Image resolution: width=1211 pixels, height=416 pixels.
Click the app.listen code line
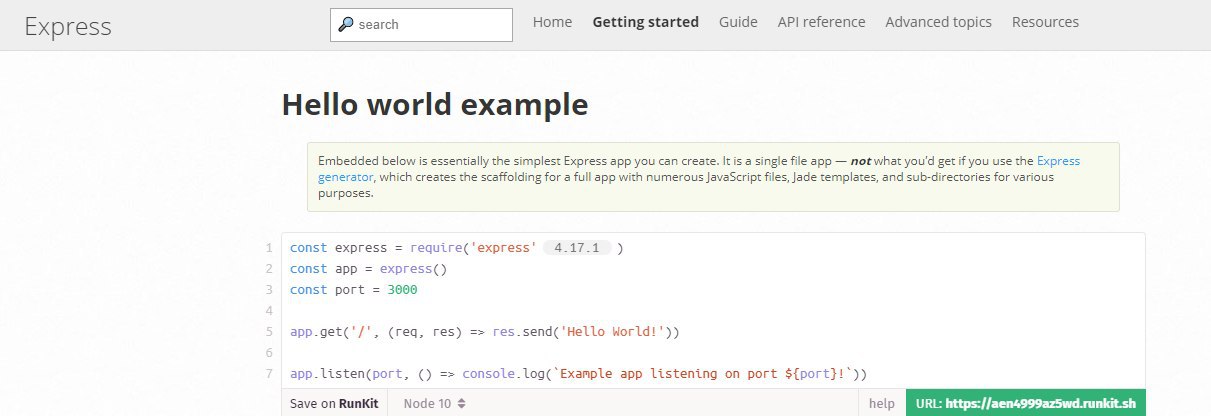578,374
